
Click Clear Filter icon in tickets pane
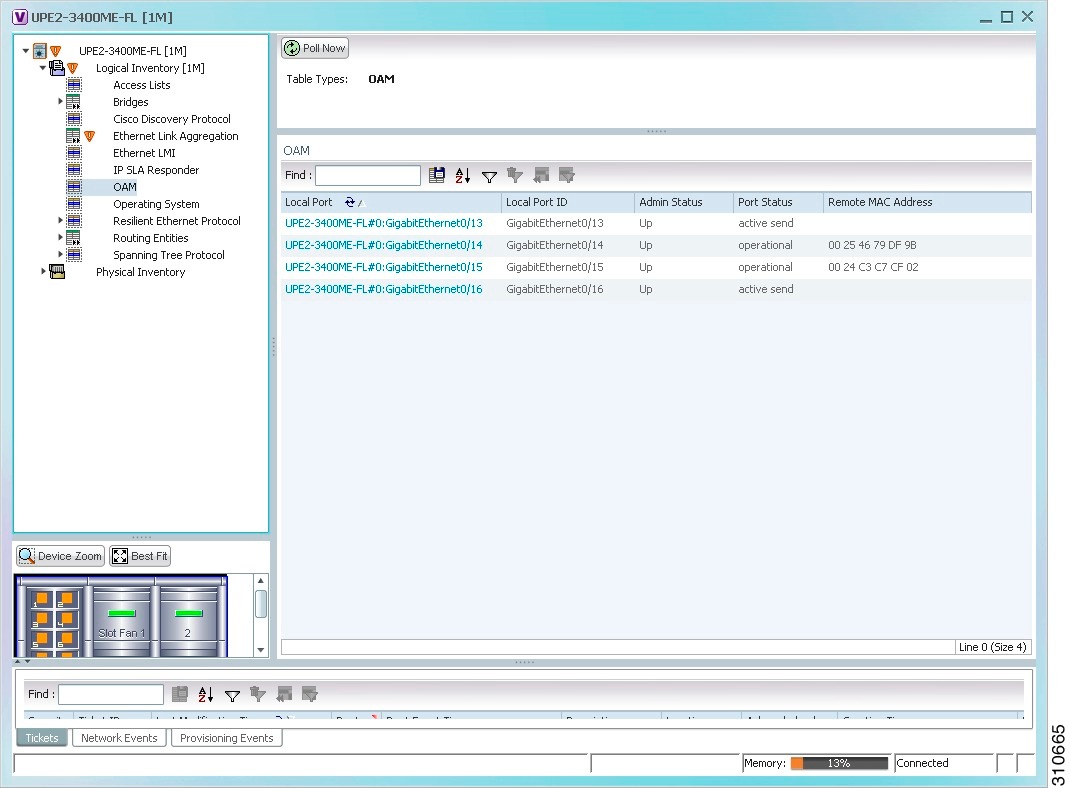pos(258,694)
